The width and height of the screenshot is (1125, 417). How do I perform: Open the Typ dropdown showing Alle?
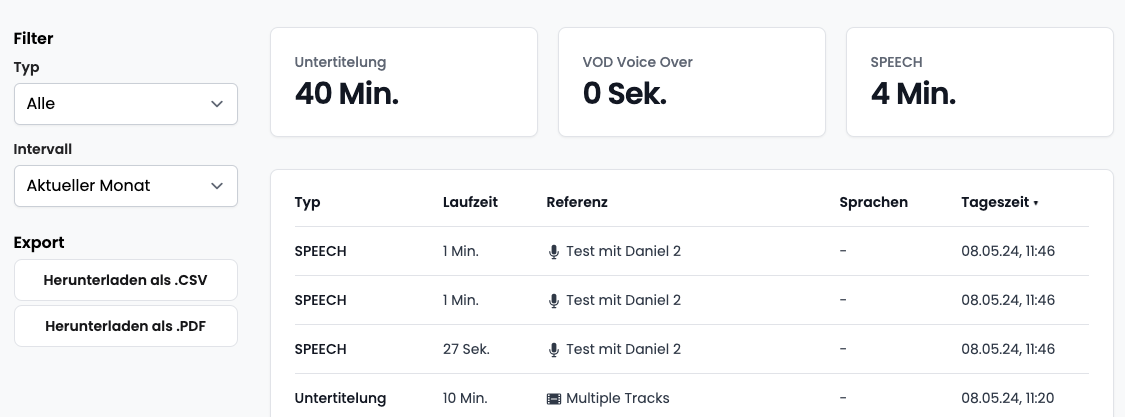tap(126, 104)
